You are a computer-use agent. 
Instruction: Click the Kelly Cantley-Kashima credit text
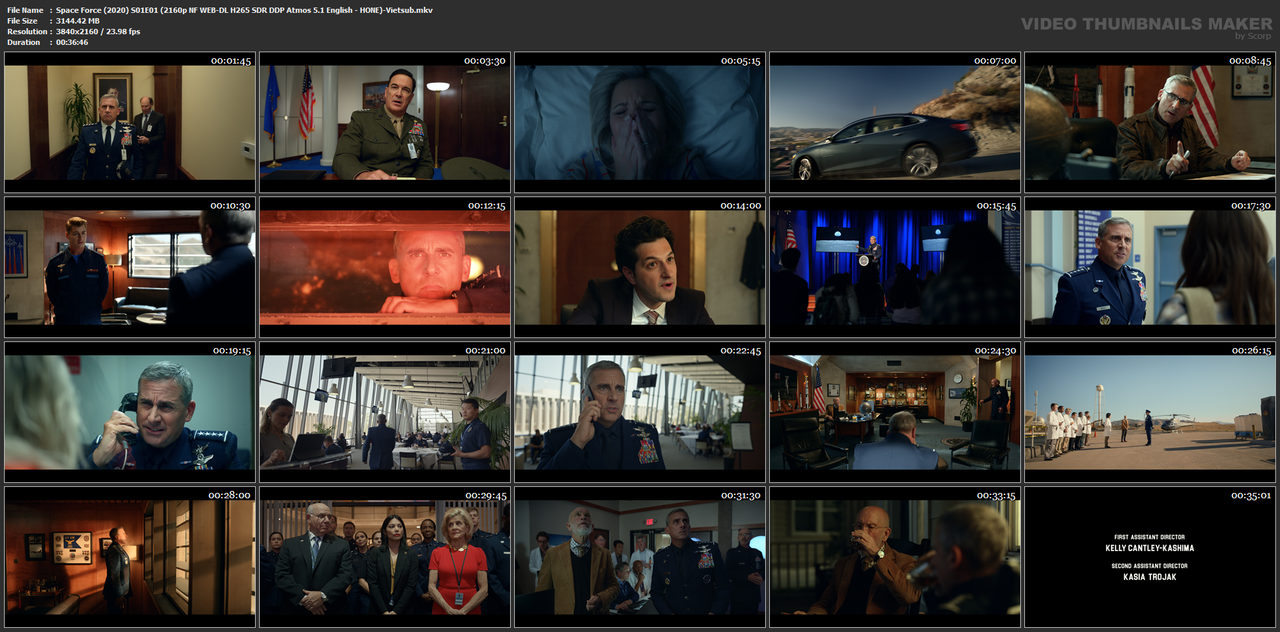click(1150, 548)
